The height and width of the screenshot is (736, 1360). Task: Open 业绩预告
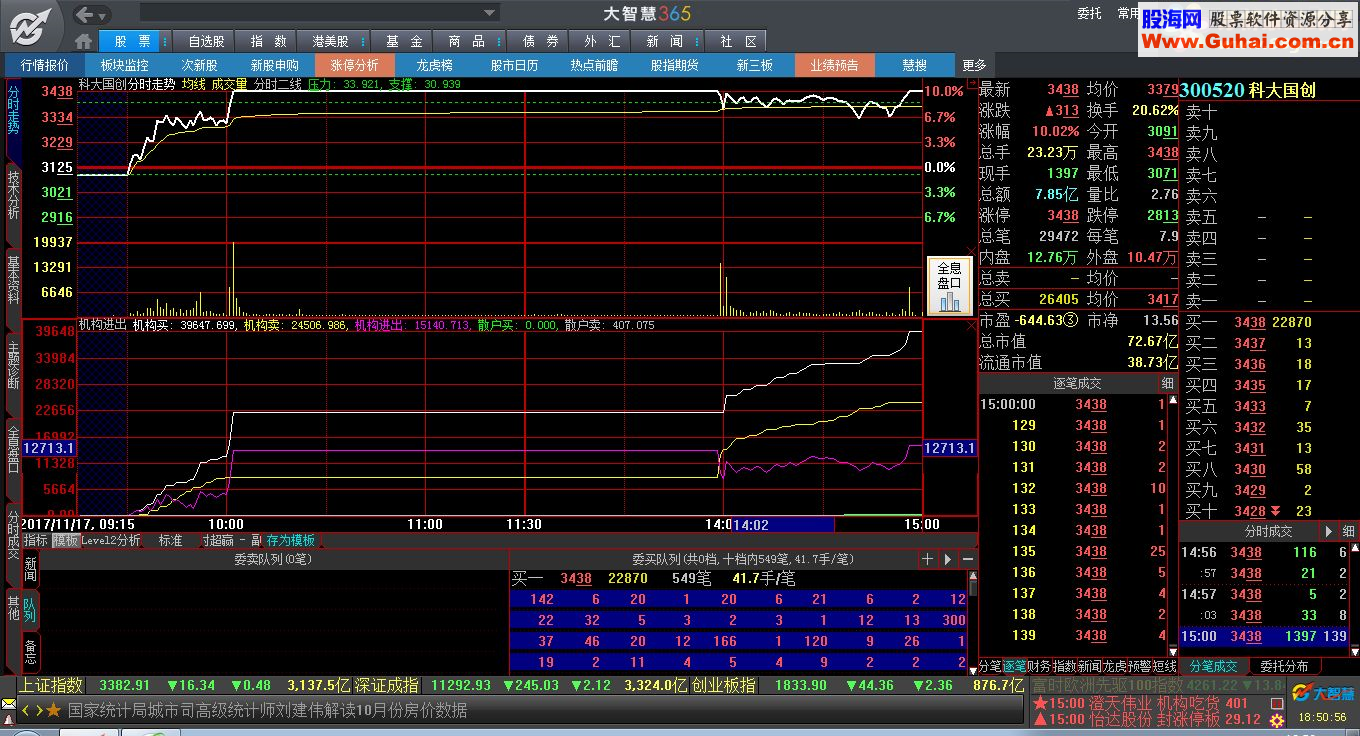(x=834, y=65)
